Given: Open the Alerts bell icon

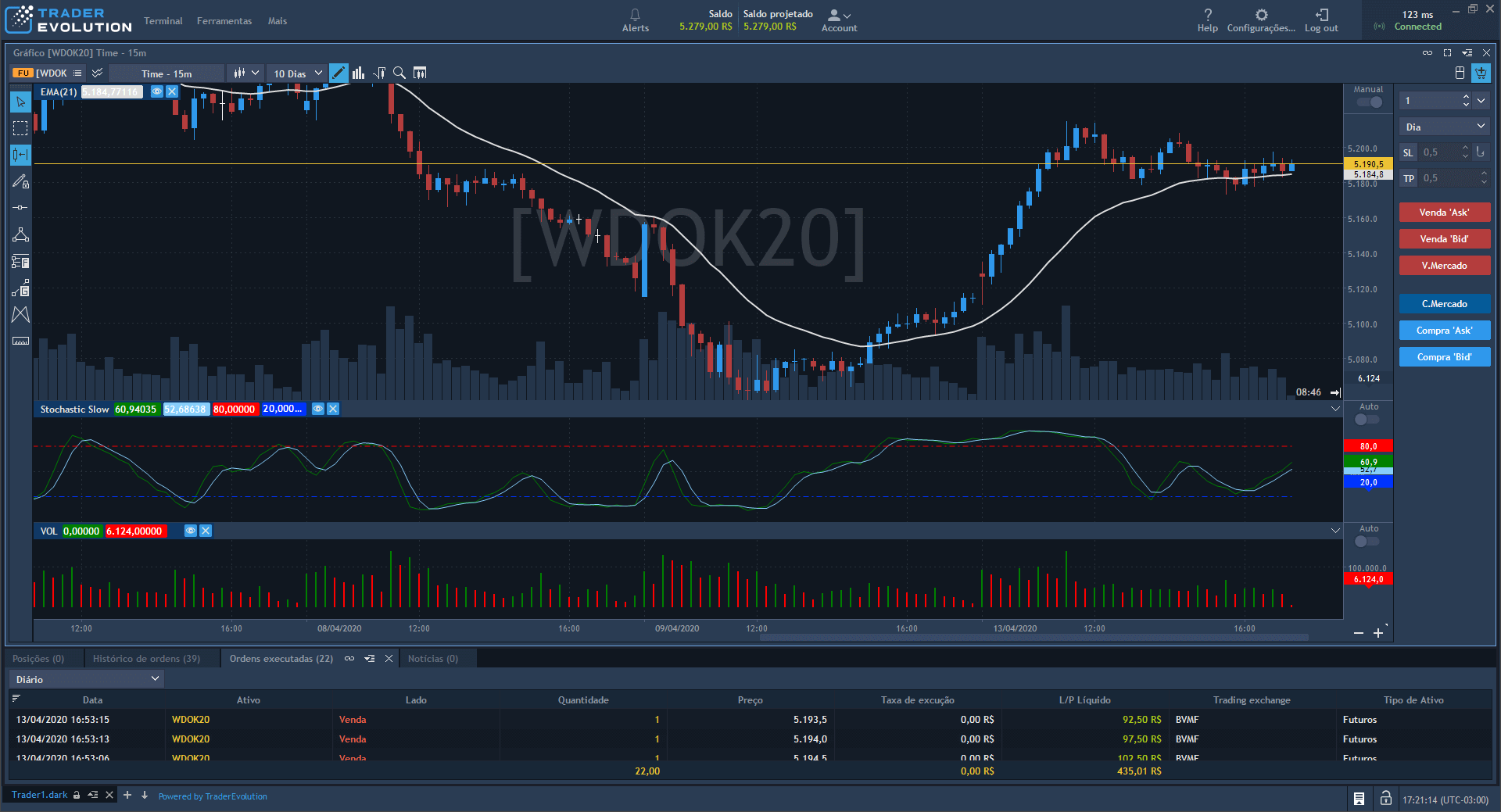Looking at the screenshot, I should pyautogui.click(x=635, y=20).
